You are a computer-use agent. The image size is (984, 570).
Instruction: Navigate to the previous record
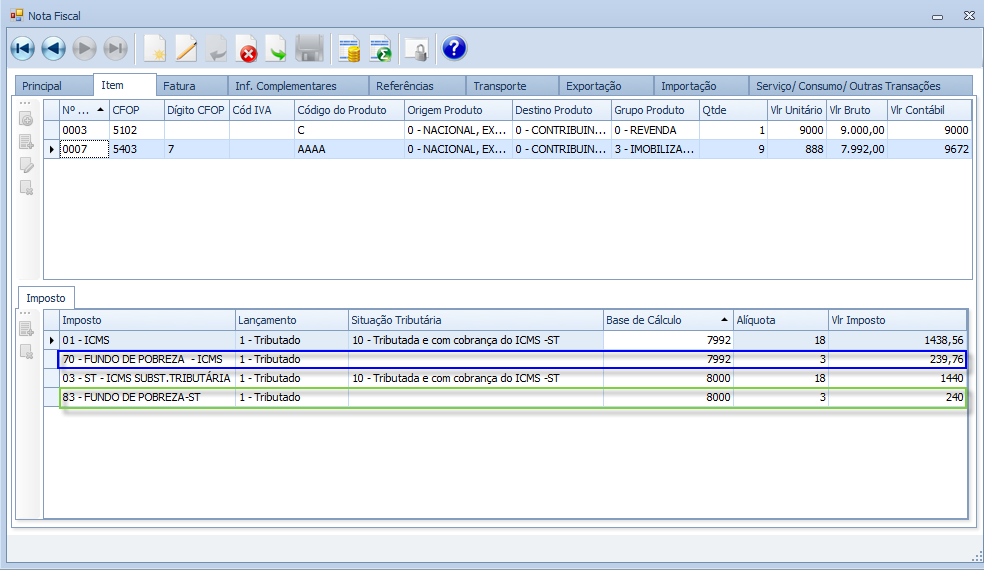[x=54, y=48]
